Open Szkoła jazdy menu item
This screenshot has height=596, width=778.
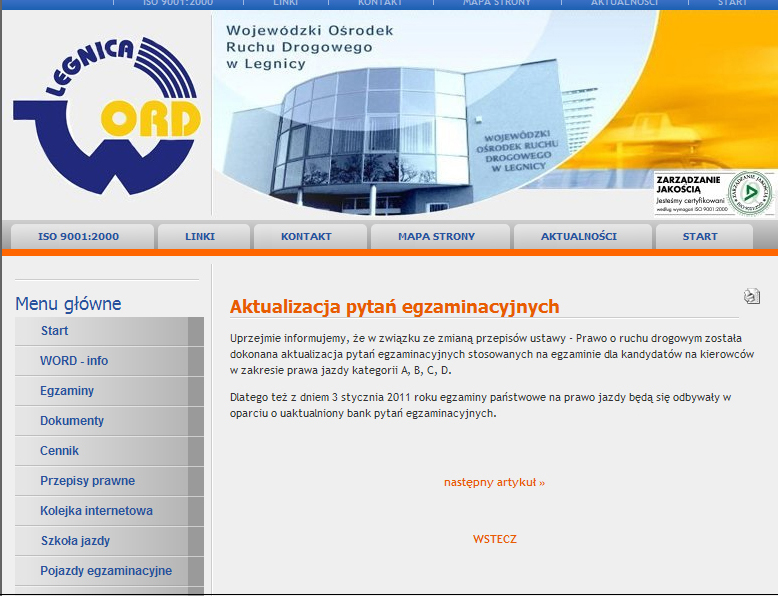click(x=109, y=541)
